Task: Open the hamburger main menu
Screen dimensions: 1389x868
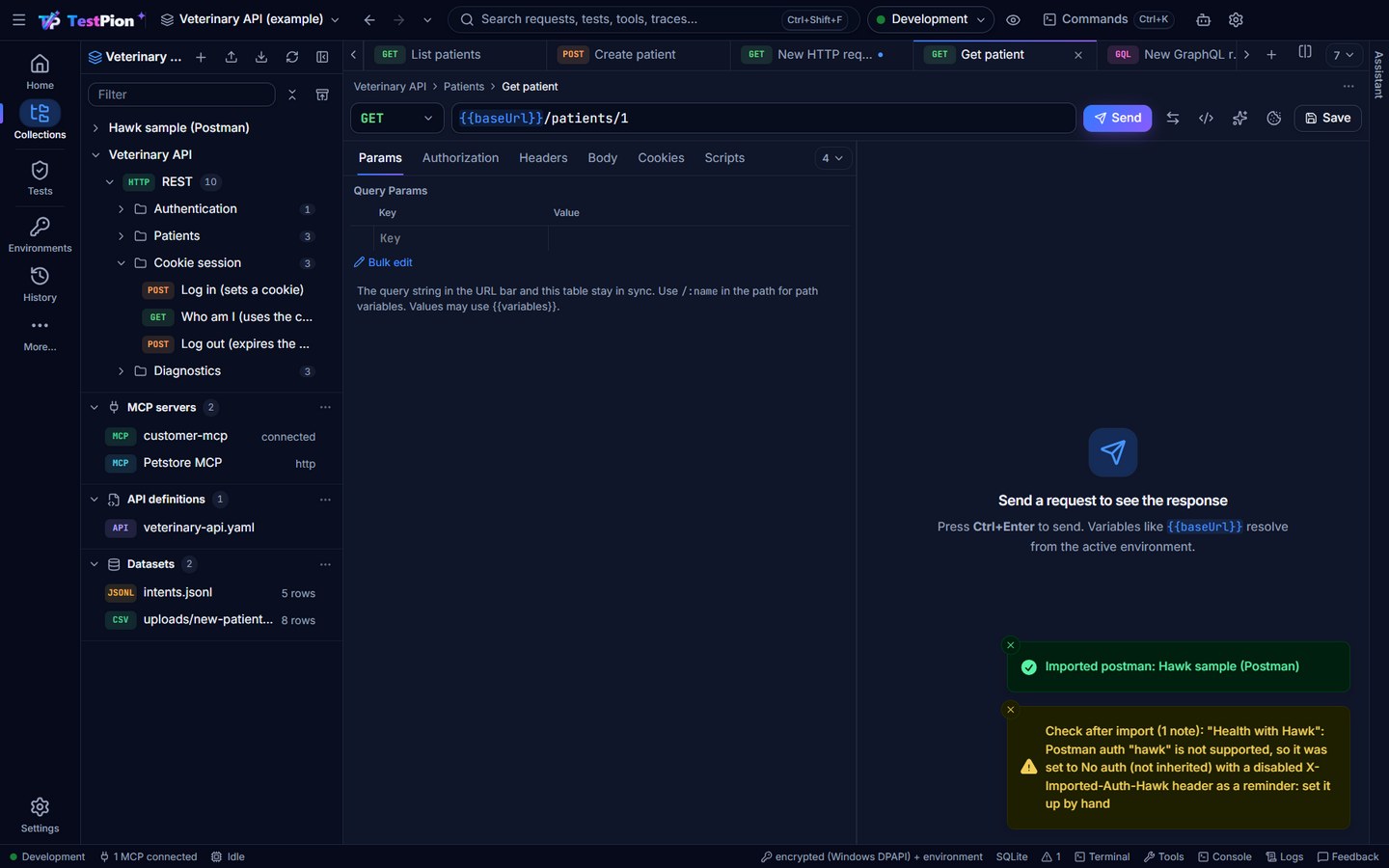Action: (x=18, y=19)
